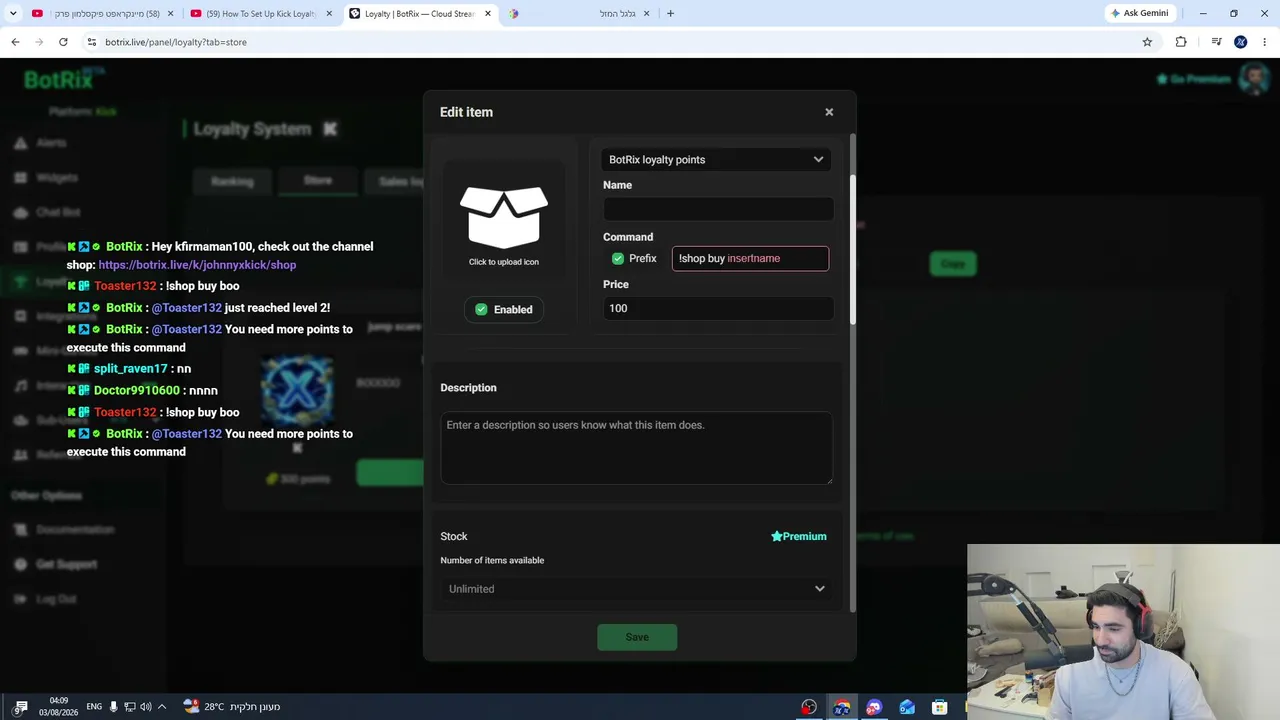Bookmark this page with the star icon
Screen dimensions: 1280x720
(x=1147, y=42)
